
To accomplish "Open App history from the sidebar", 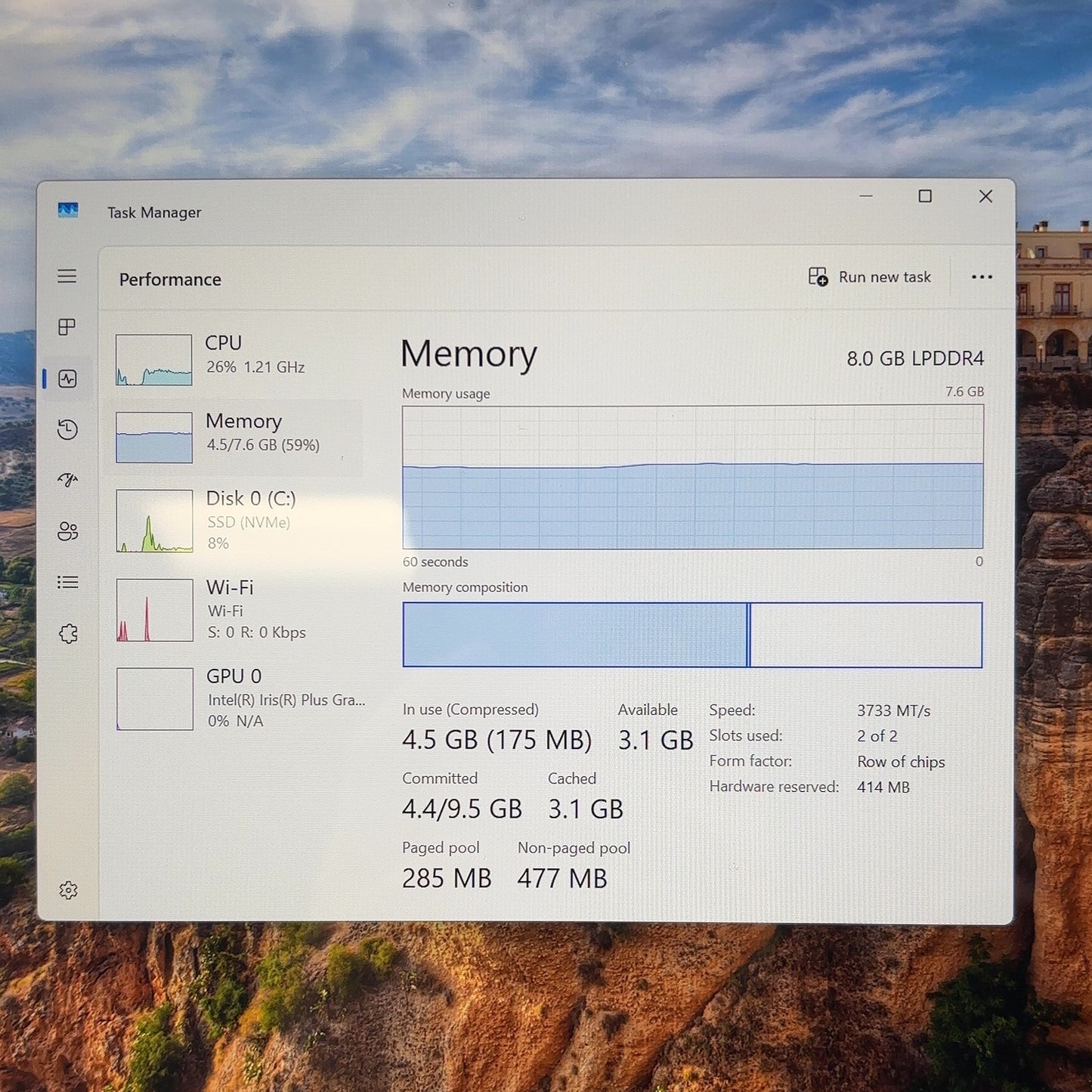I will click(67, 429).
